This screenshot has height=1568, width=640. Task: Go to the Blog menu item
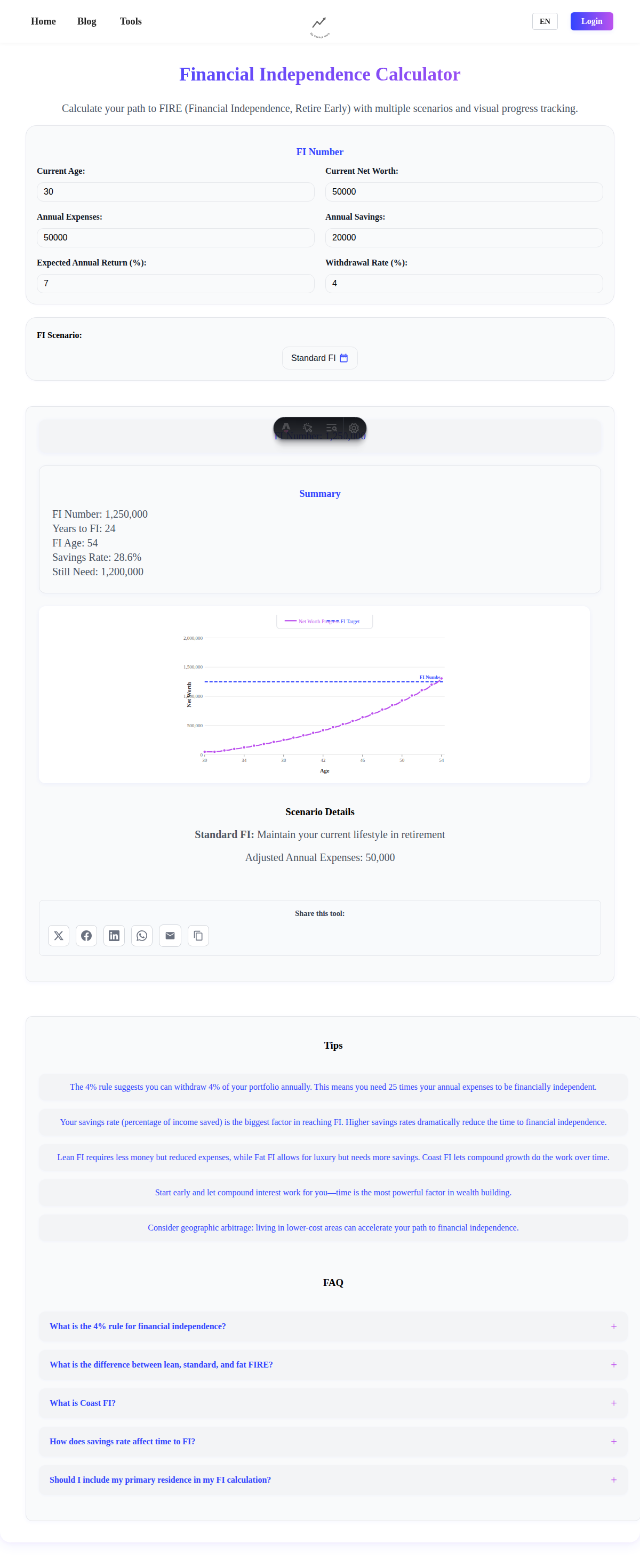pos(86,21)
